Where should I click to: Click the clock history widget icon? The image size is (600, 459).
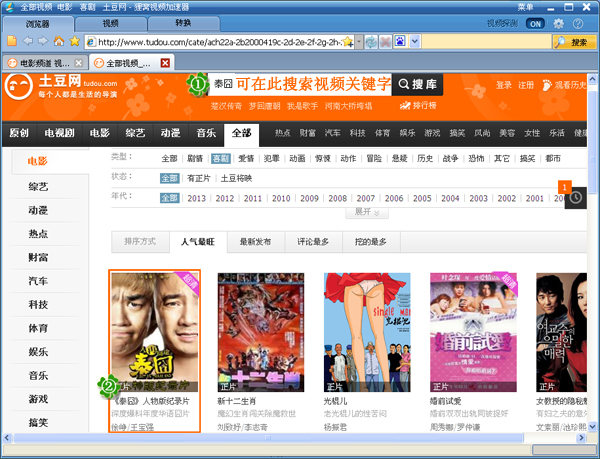(x=576, y=198)
